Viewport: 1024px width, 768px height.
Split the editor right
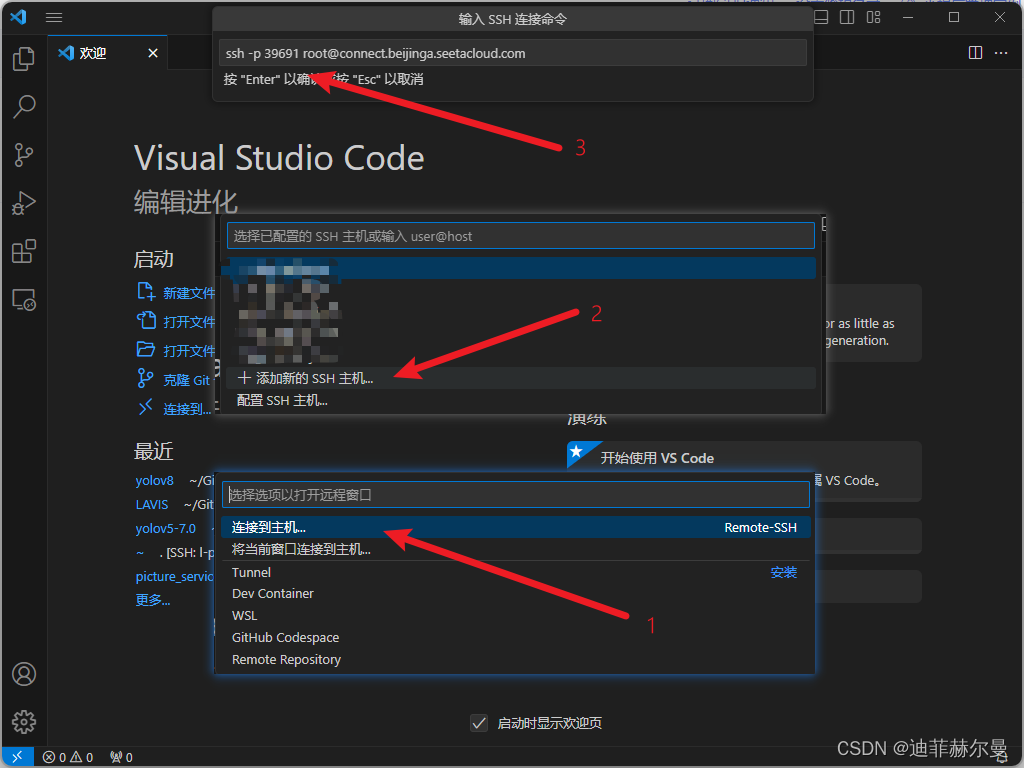tap(975, 53)
